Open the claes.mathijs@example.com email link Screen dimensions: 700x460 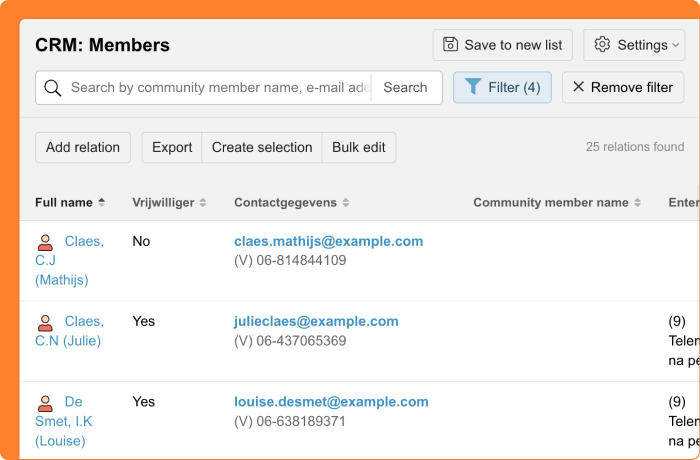pos(328,241)
